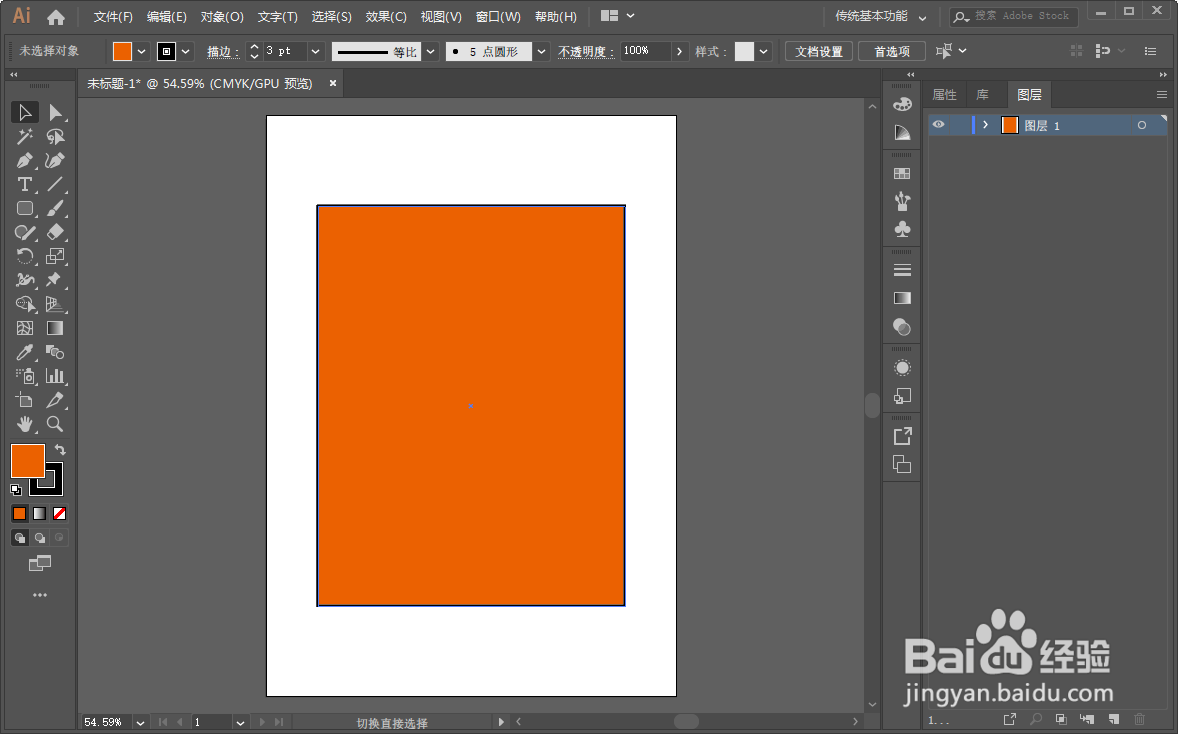Open the zoom level dropdown
The image size is (1178, 734).
coord(140,723)
